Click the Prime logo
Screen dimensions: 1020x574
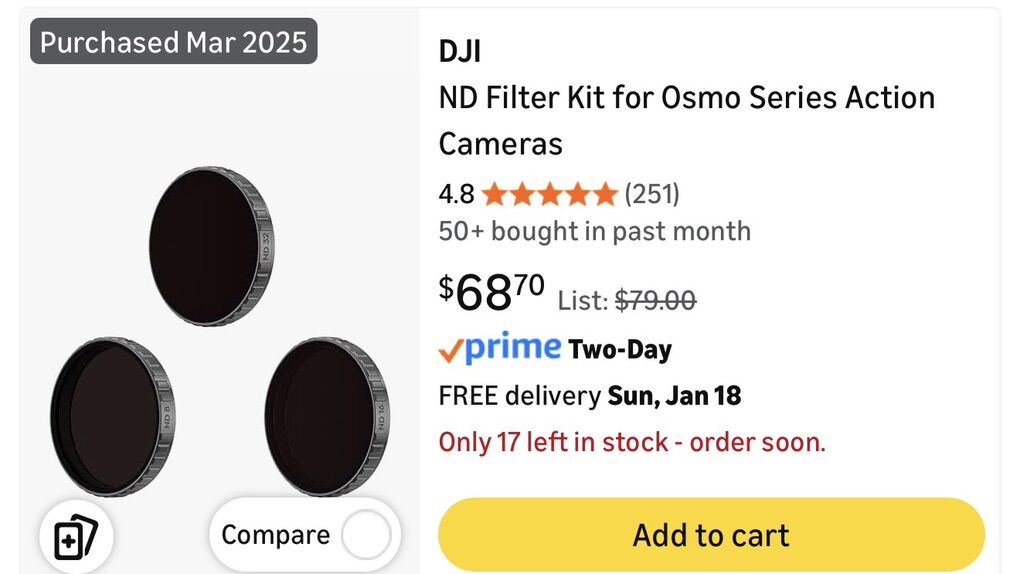(512, 347)
